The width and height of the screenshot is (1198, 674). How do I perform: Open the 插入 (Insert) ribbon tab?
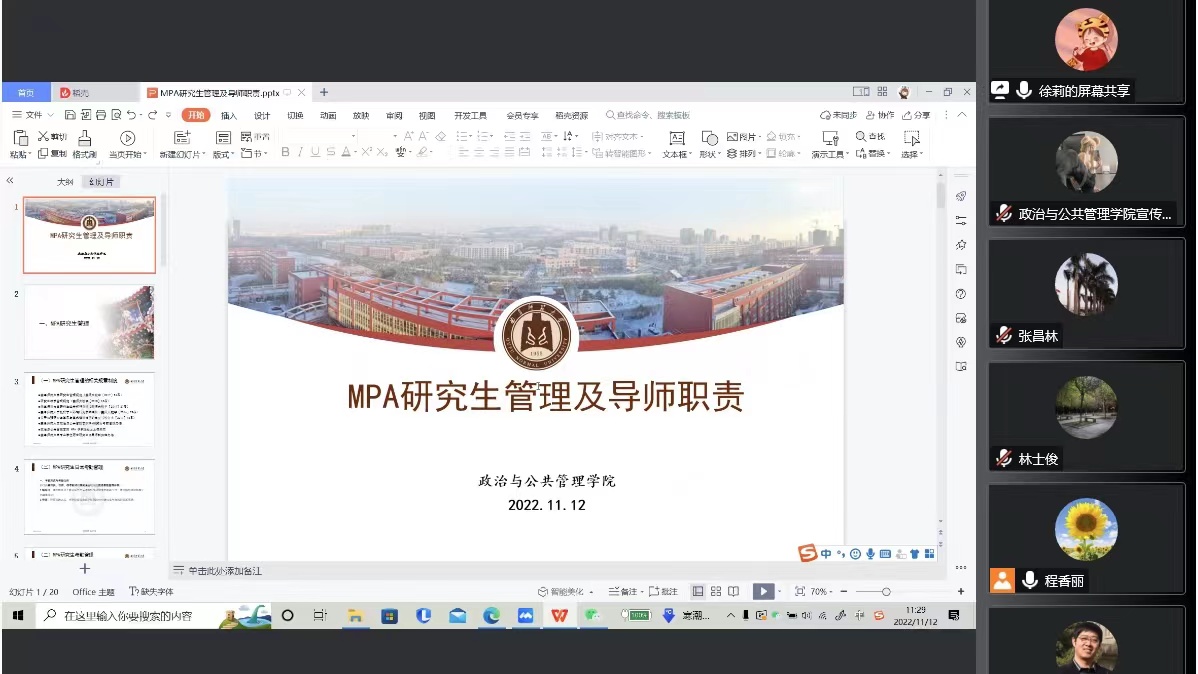click(x=229, y=115)
